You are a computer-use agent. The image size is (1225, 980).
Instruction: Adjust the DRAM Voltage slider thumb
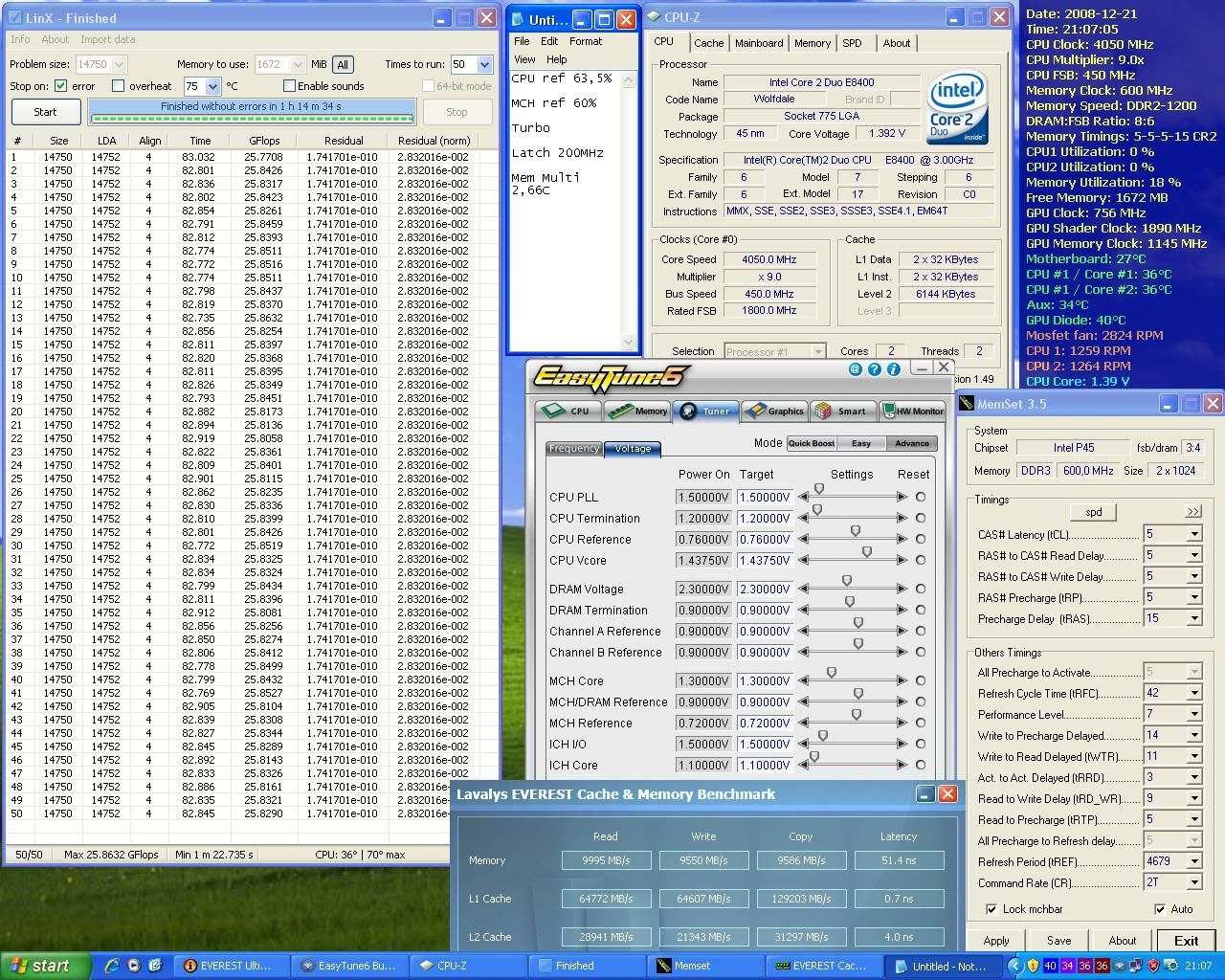tap(847, 581)
